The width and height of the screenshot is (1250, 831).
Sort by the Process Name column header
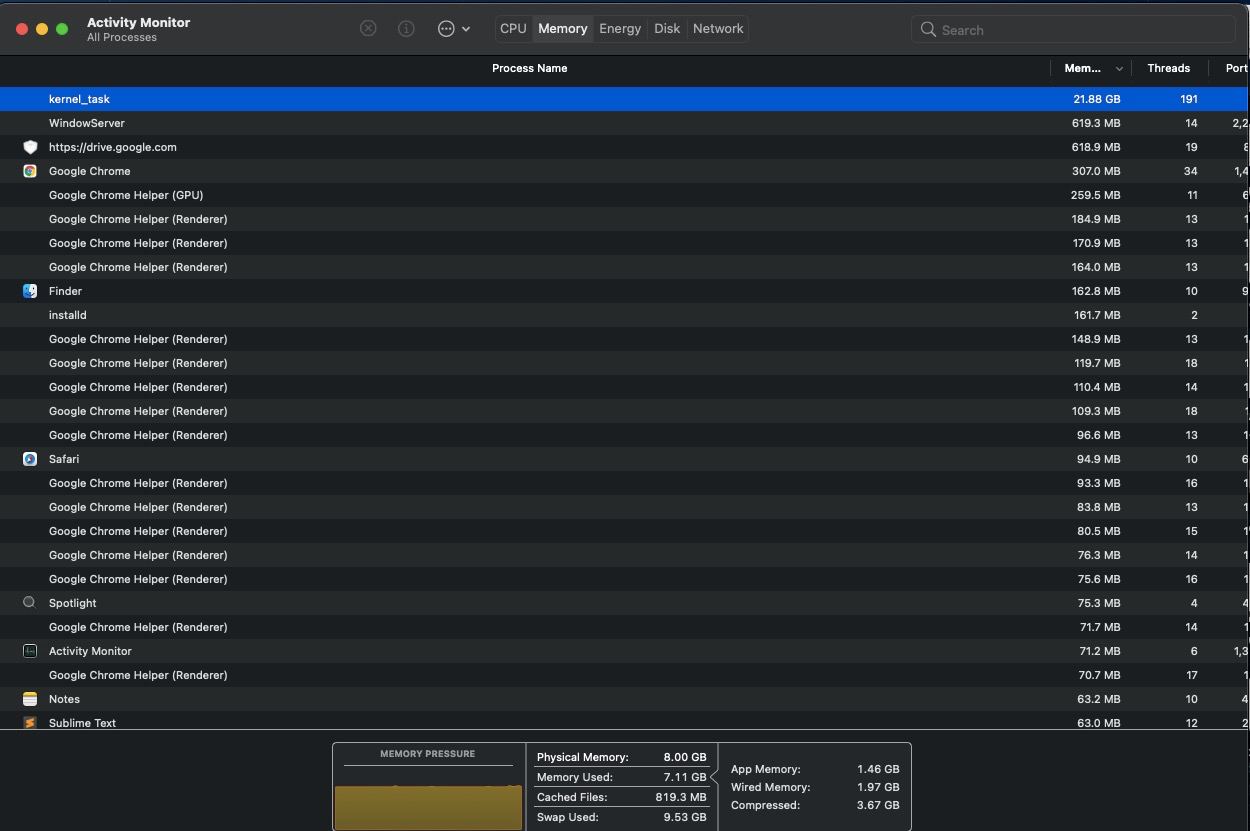529,68
